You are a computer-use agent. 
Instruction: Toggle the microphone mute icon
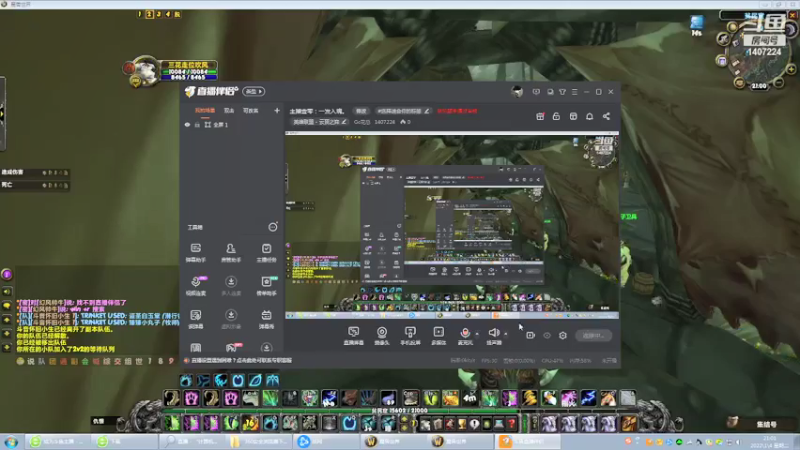click(x=465, y=333)
